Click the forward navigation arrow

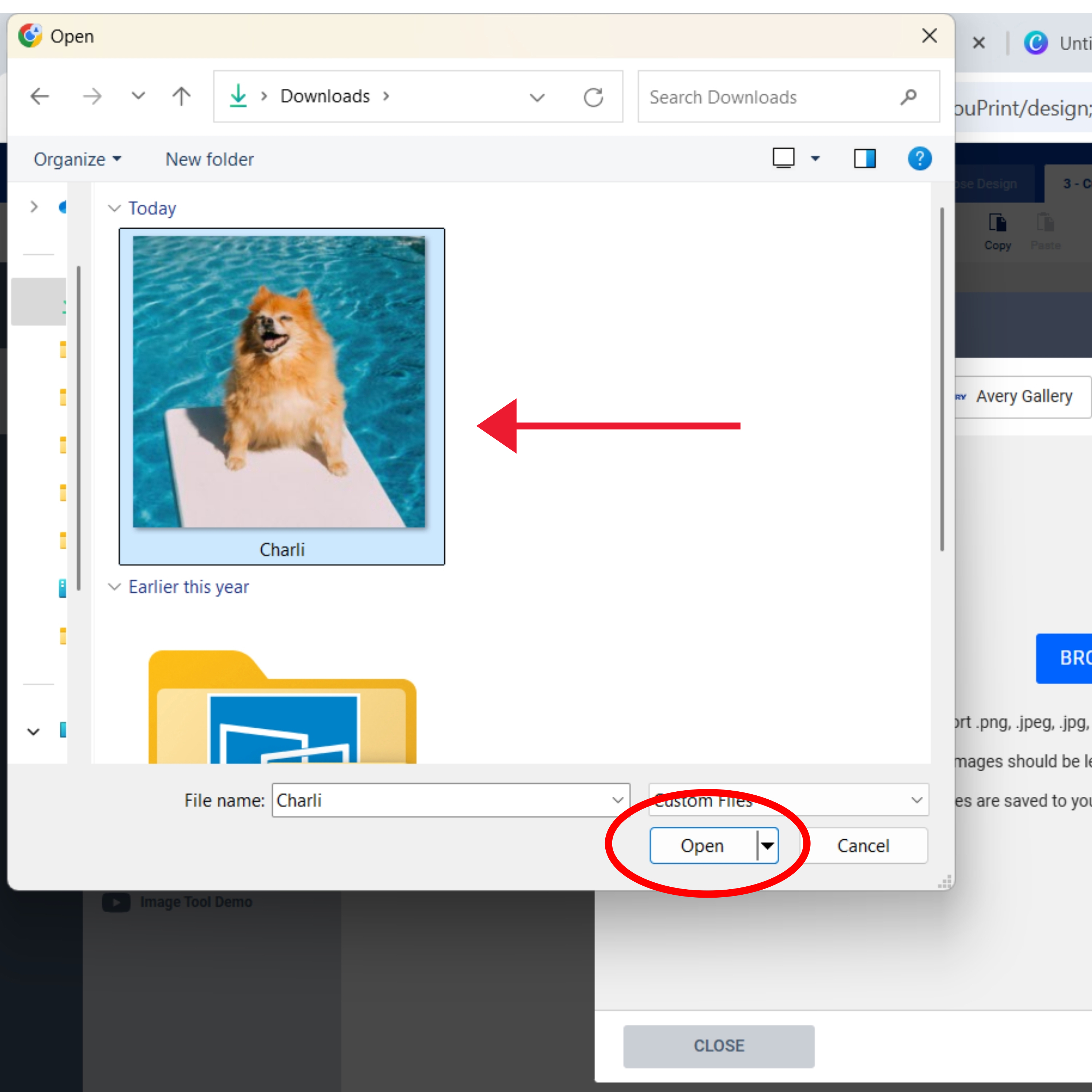(92, 96)
